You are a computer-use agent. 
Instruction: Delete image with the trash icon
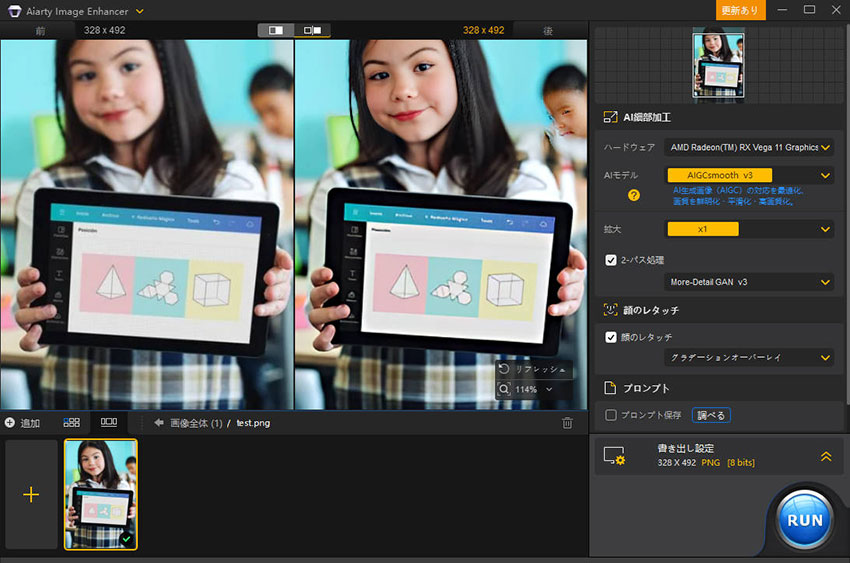coord(567,423)
